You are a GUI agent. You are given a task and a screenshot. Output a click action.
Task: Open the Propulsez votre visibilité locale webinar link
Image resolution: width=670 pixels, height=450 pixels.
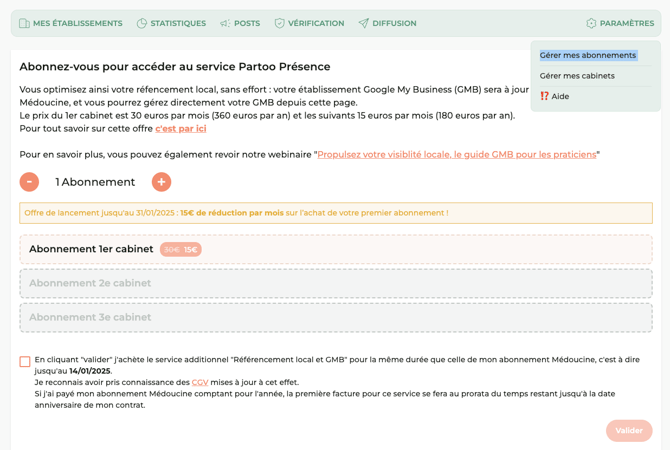[x=457, y=154]
